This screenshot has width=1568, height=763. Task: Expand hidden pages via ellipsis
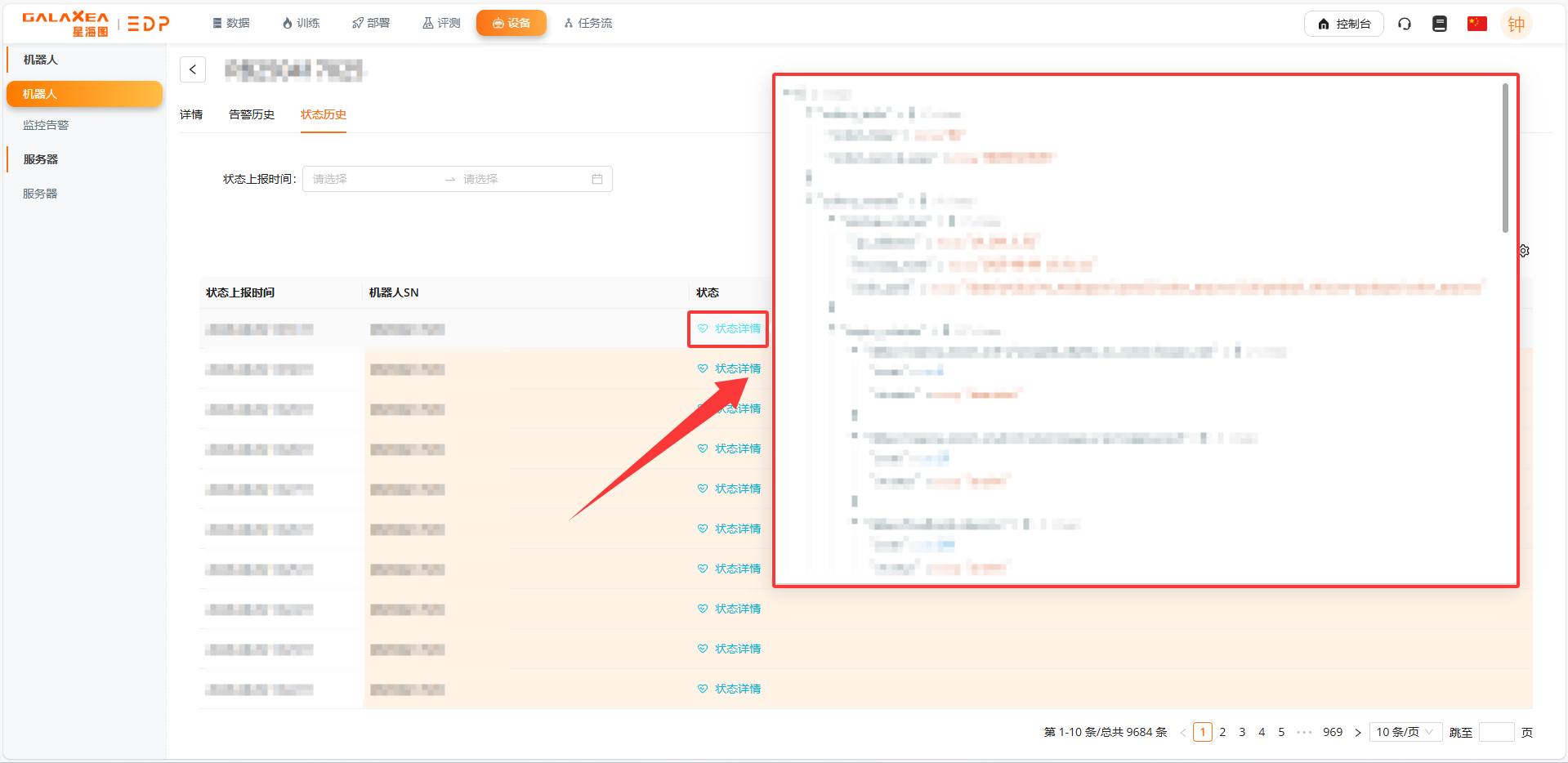(1304, 732)
